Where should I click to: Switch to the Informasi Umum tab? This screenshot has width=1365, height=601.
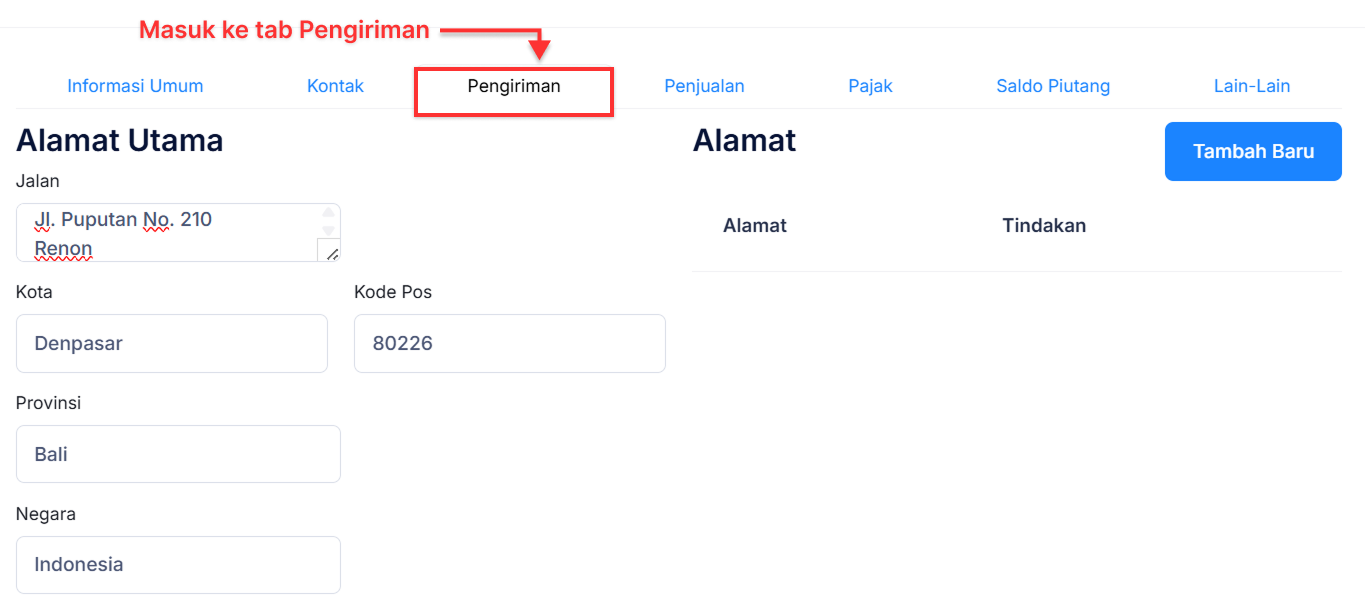135,86
